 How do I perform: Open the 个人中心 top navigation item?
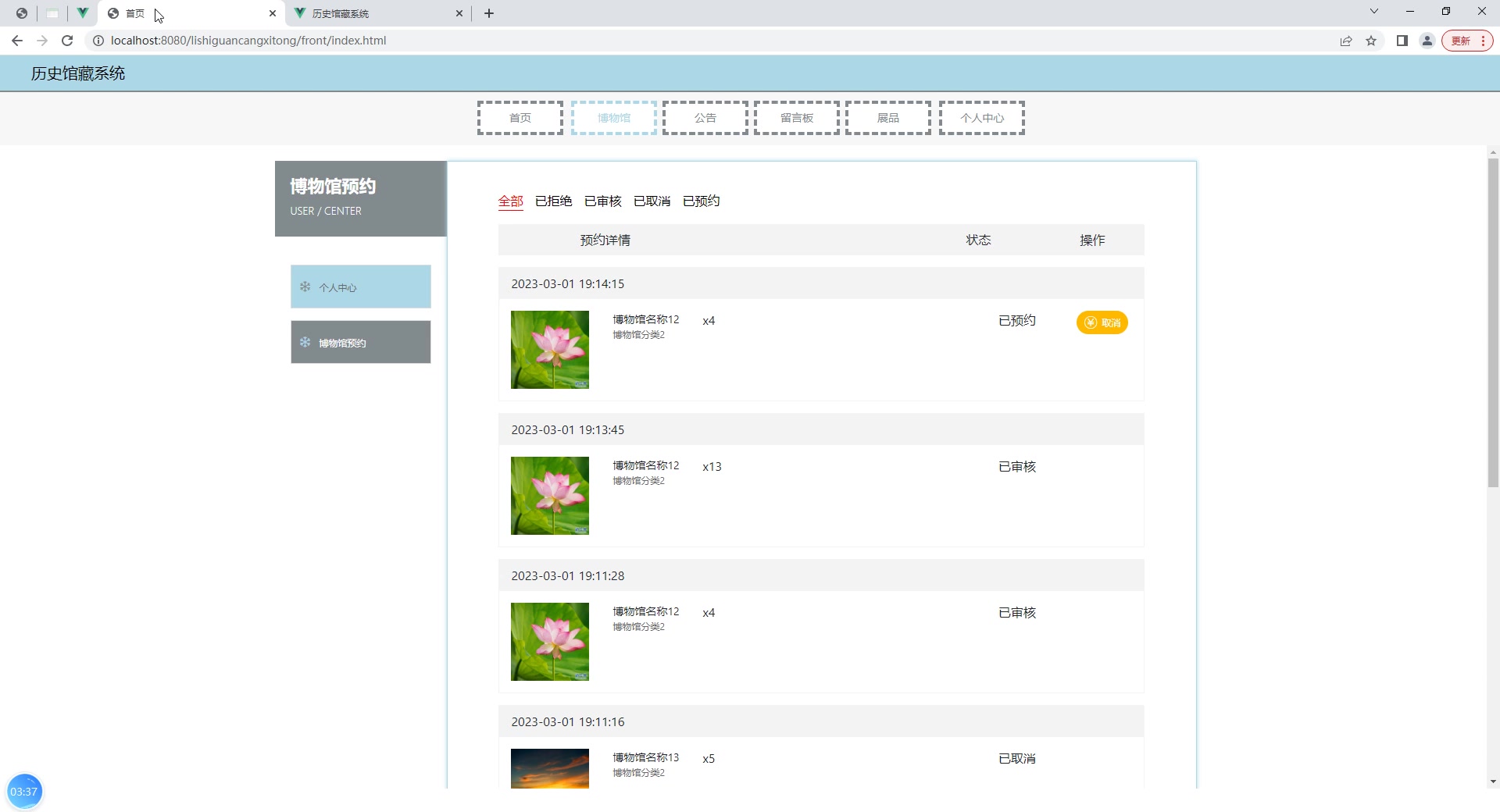(x=982, y=118)
